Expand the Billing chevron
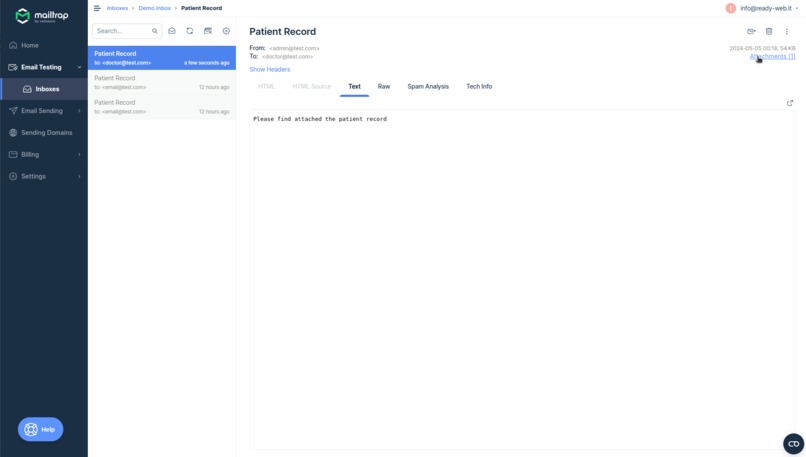The width and height of the screenshot is (806, 457). pyautogui.click(x=79, y=155)
